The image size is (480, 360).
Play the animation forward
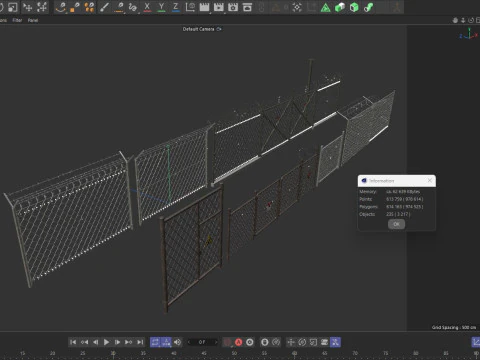click(106, 342)
